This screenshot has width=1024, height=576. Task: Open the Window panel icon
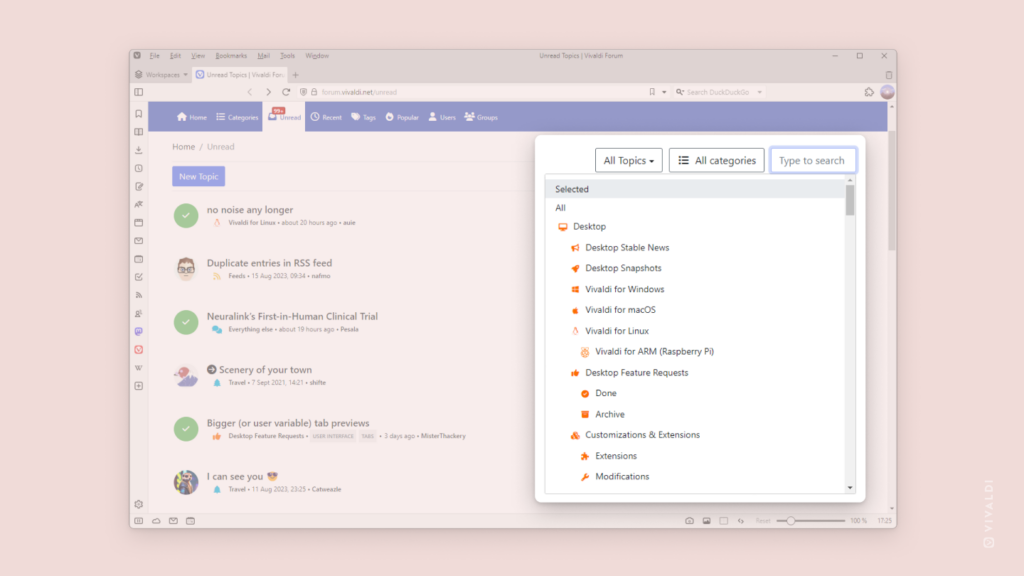point(138,223)
